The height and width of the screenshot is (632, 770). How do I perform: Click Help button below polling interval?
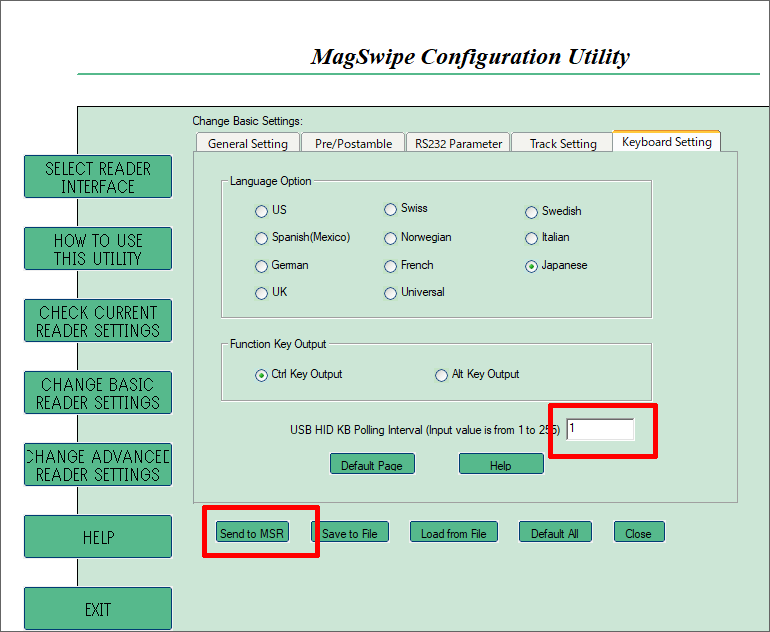501,464
